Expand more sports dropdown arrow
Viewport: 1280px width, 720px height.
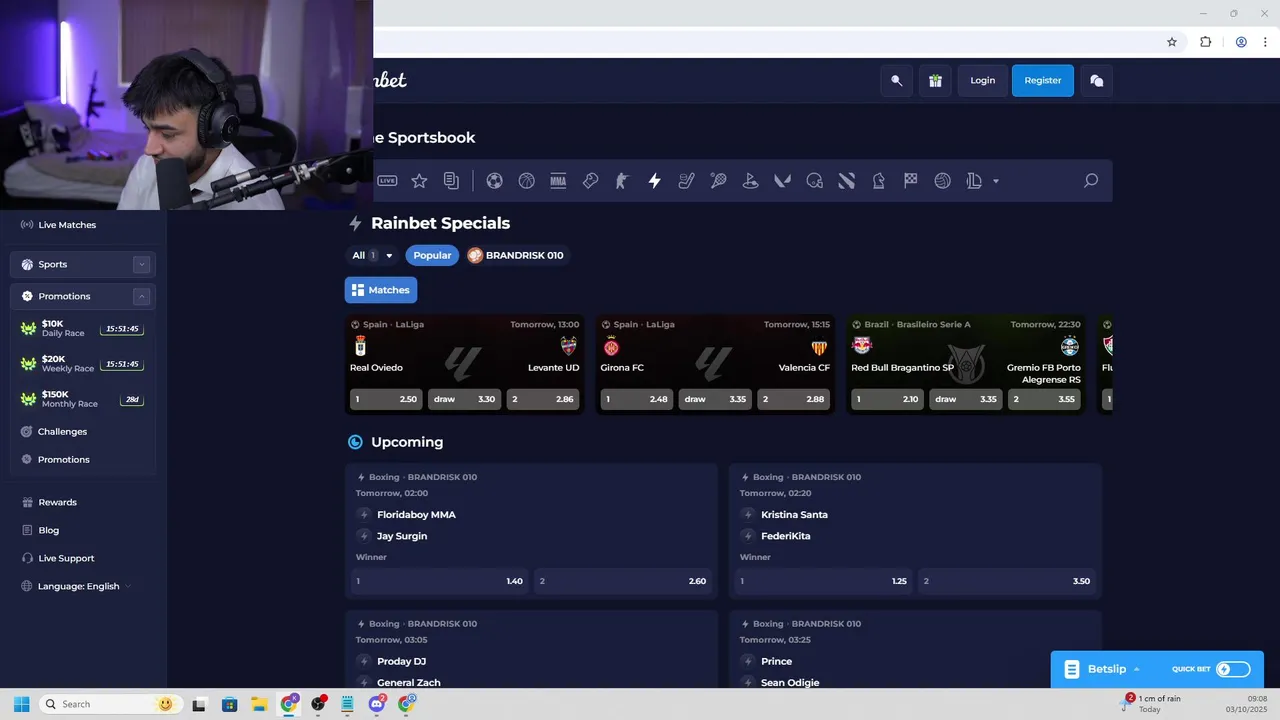(x=995, y=182)
